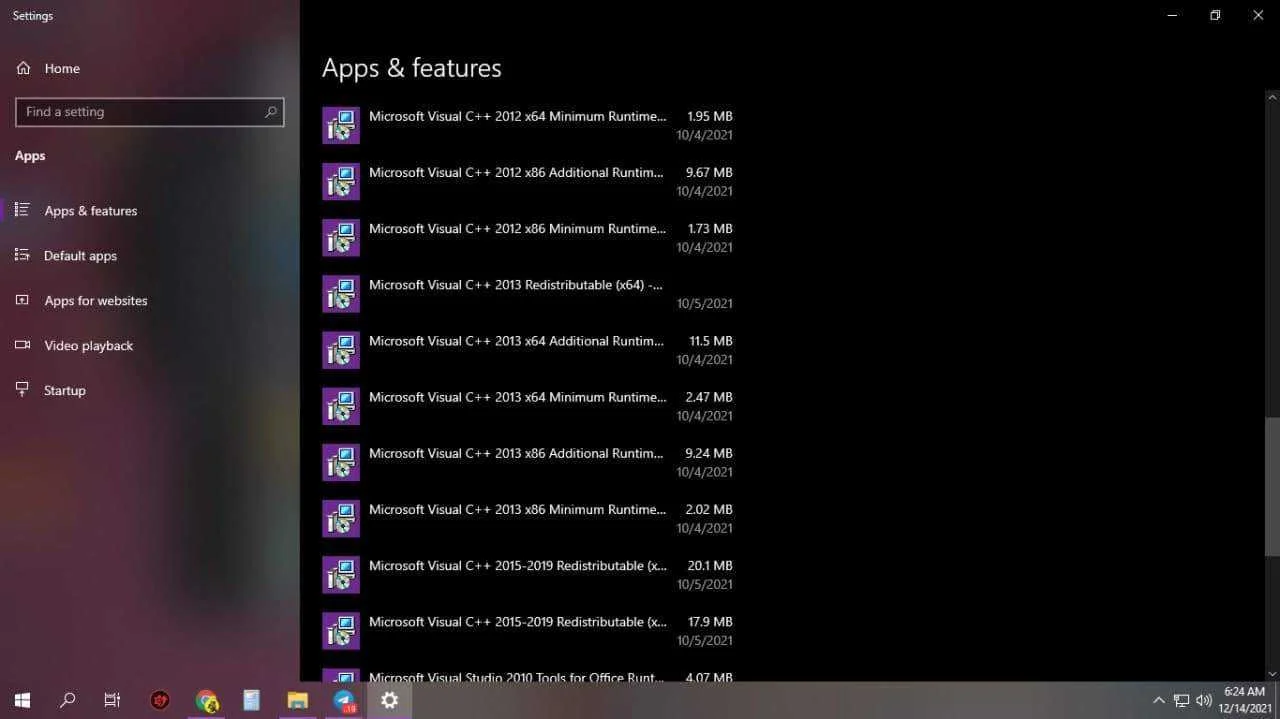Viewport: 1280px width, 719px height.
Task: Click icon of Visual C++ 2012 x86 Additional Runtime
Action: [x=341, y=182]
